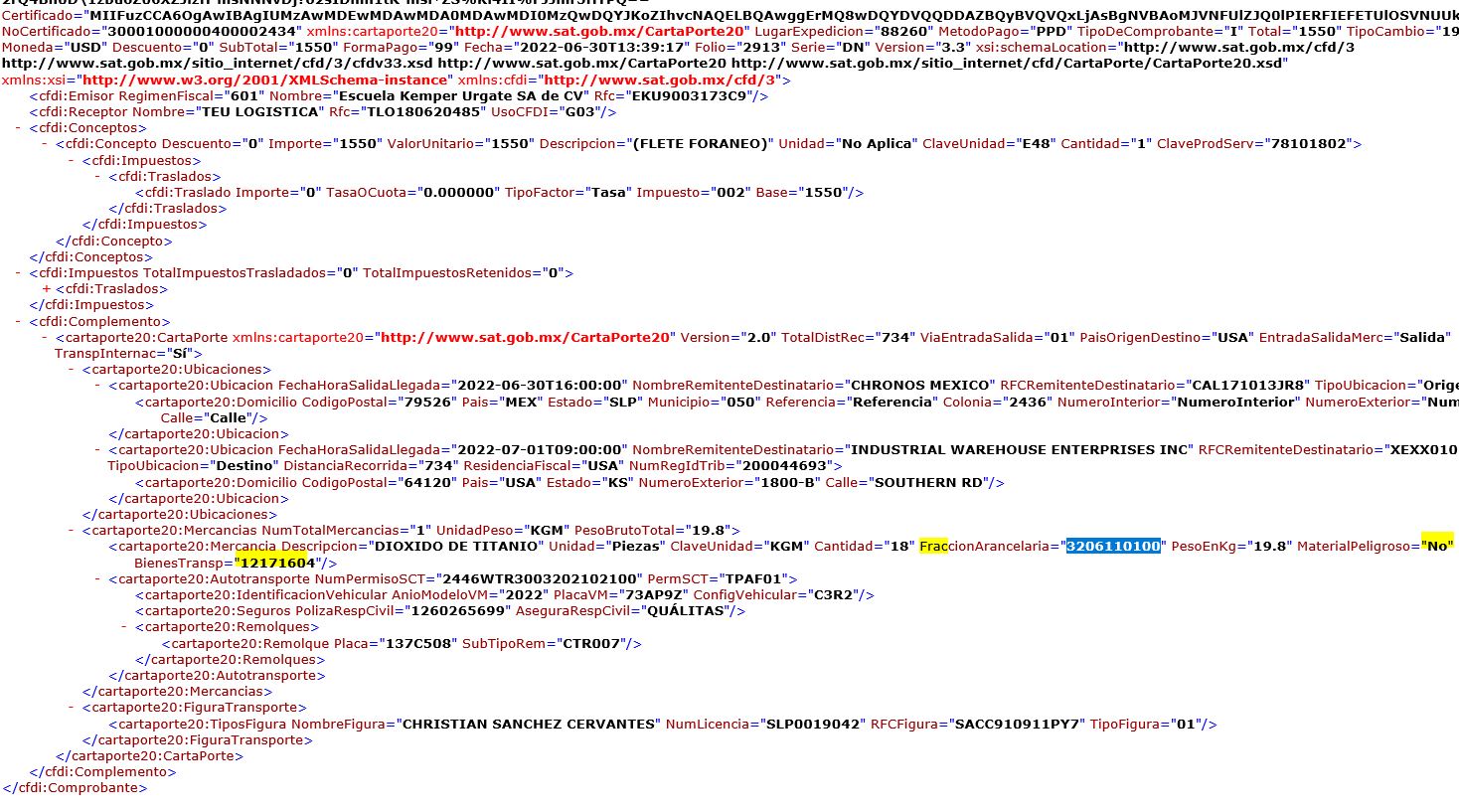The image size is (1459, 812).
Task: Click TasaOCuota value 0.000000
Action: click(459, 193)
